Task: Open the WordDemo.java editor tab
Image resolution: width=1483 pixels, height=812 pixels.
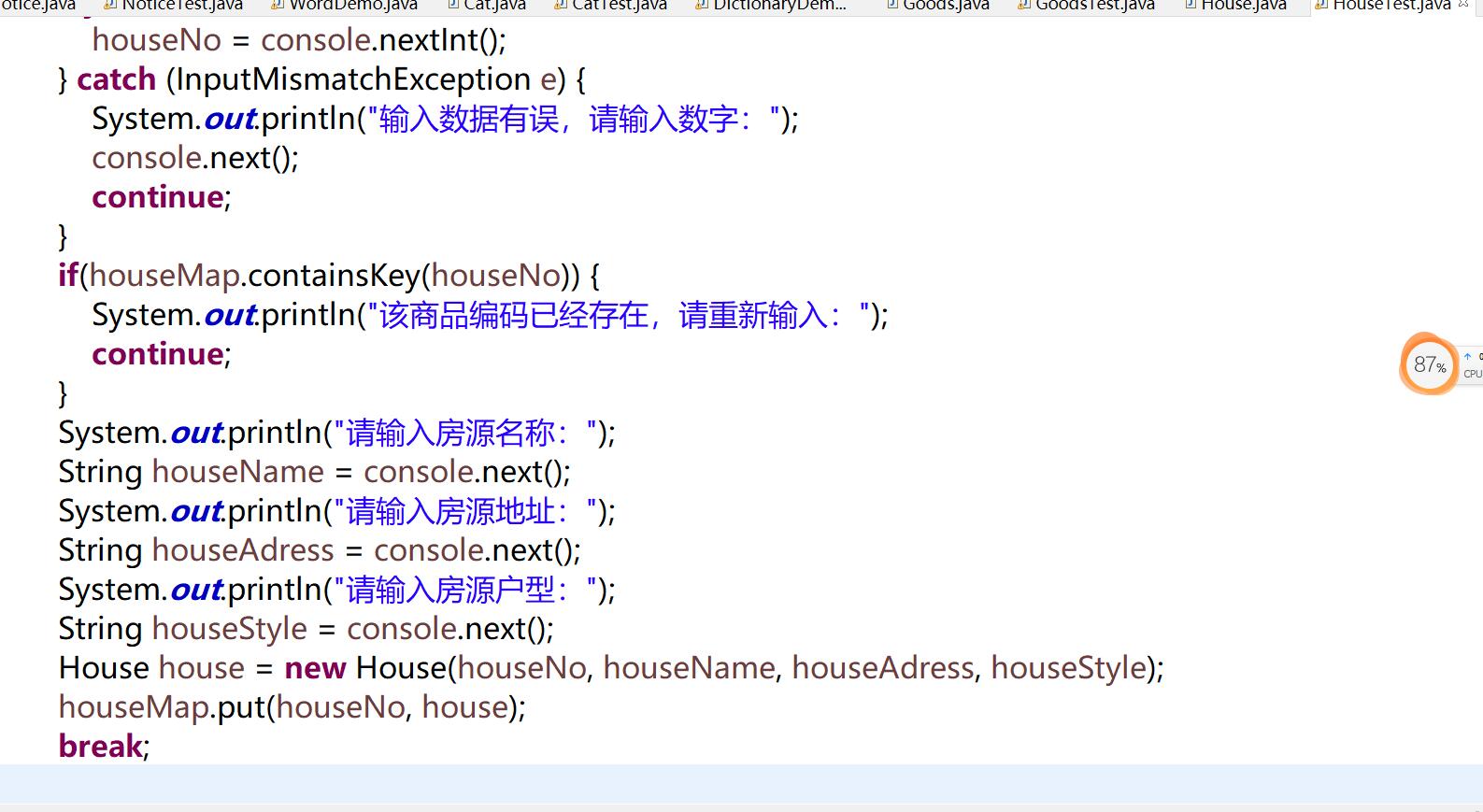Action: pyautogui.click(x=345, y=6)
